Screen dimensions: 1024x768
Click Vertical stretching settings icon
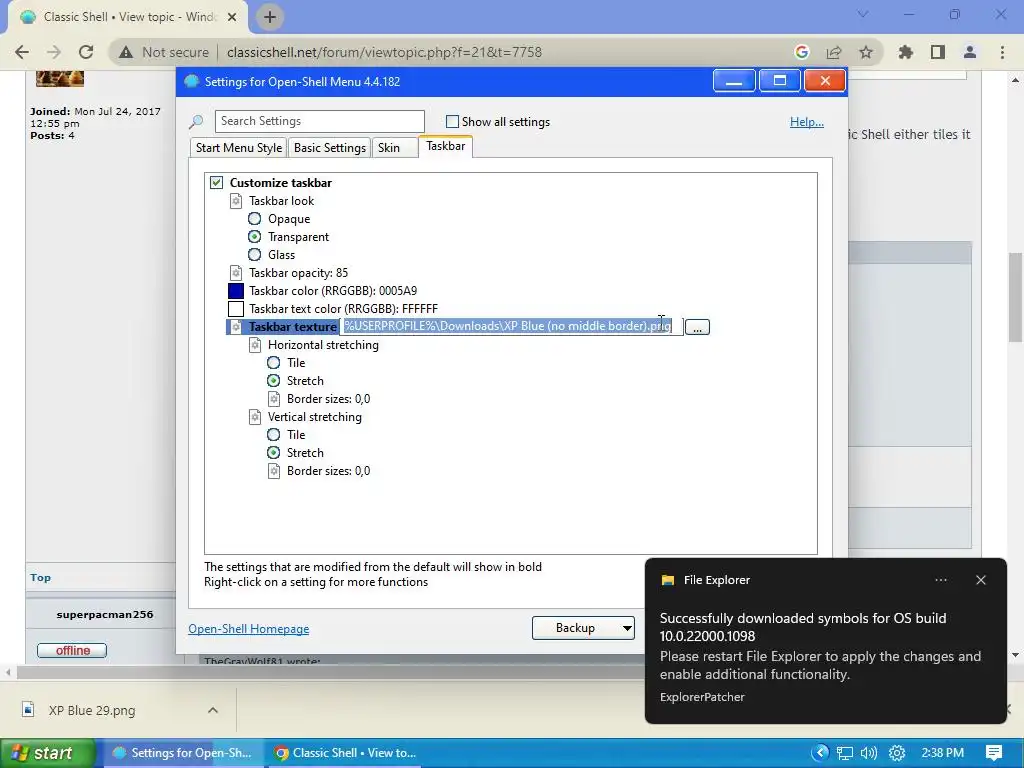tap(255, 417)
